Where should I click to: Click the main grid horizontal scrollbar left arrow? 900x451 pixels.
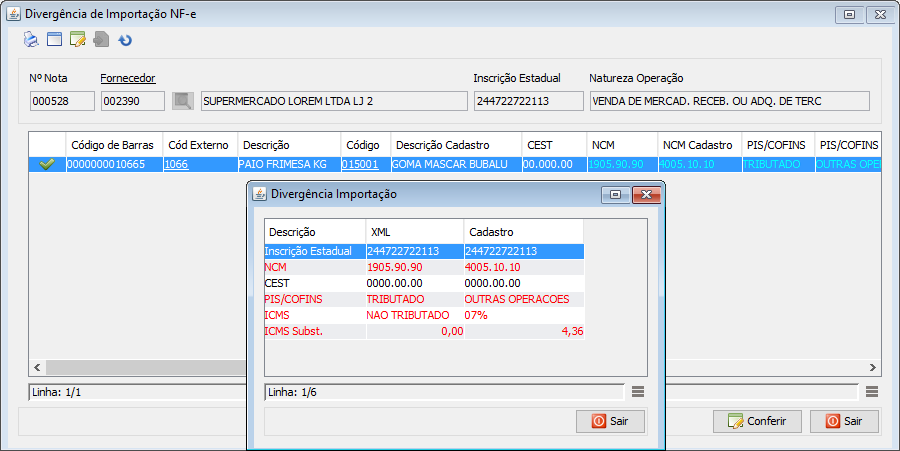tap(37, 367)
